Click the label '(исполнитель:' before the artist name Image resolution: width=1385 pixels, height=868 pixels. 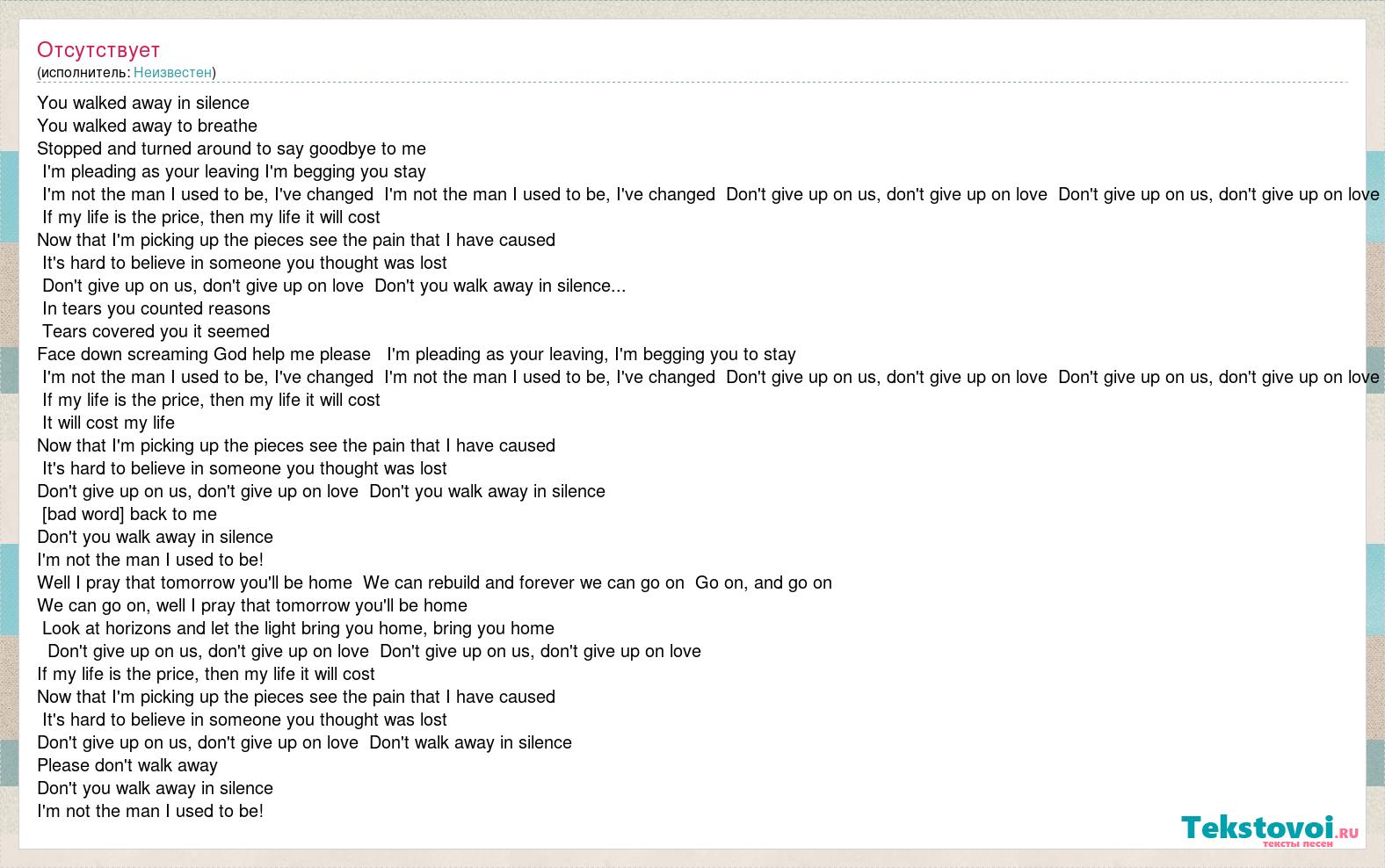pos(83,72)
